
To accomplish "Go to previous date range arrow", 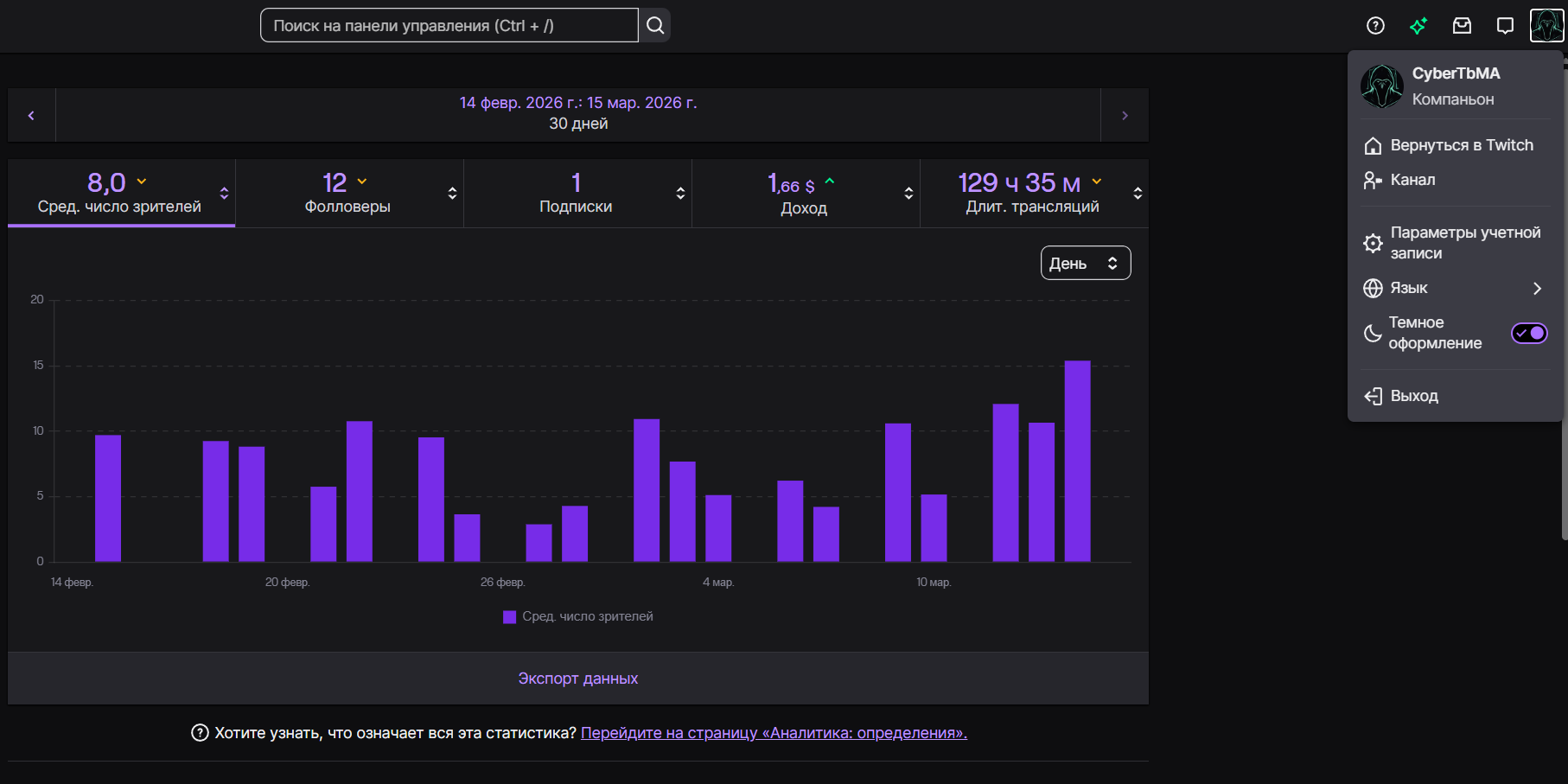I will pyautogui.click(x=31, y=115).
